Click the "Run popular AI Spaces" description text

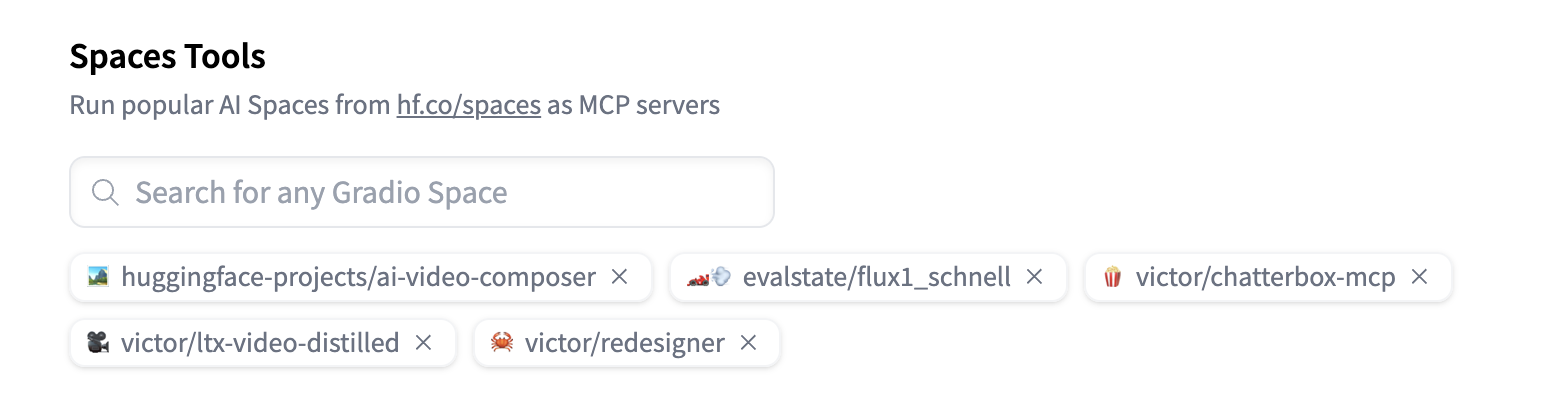coord(230,106)
